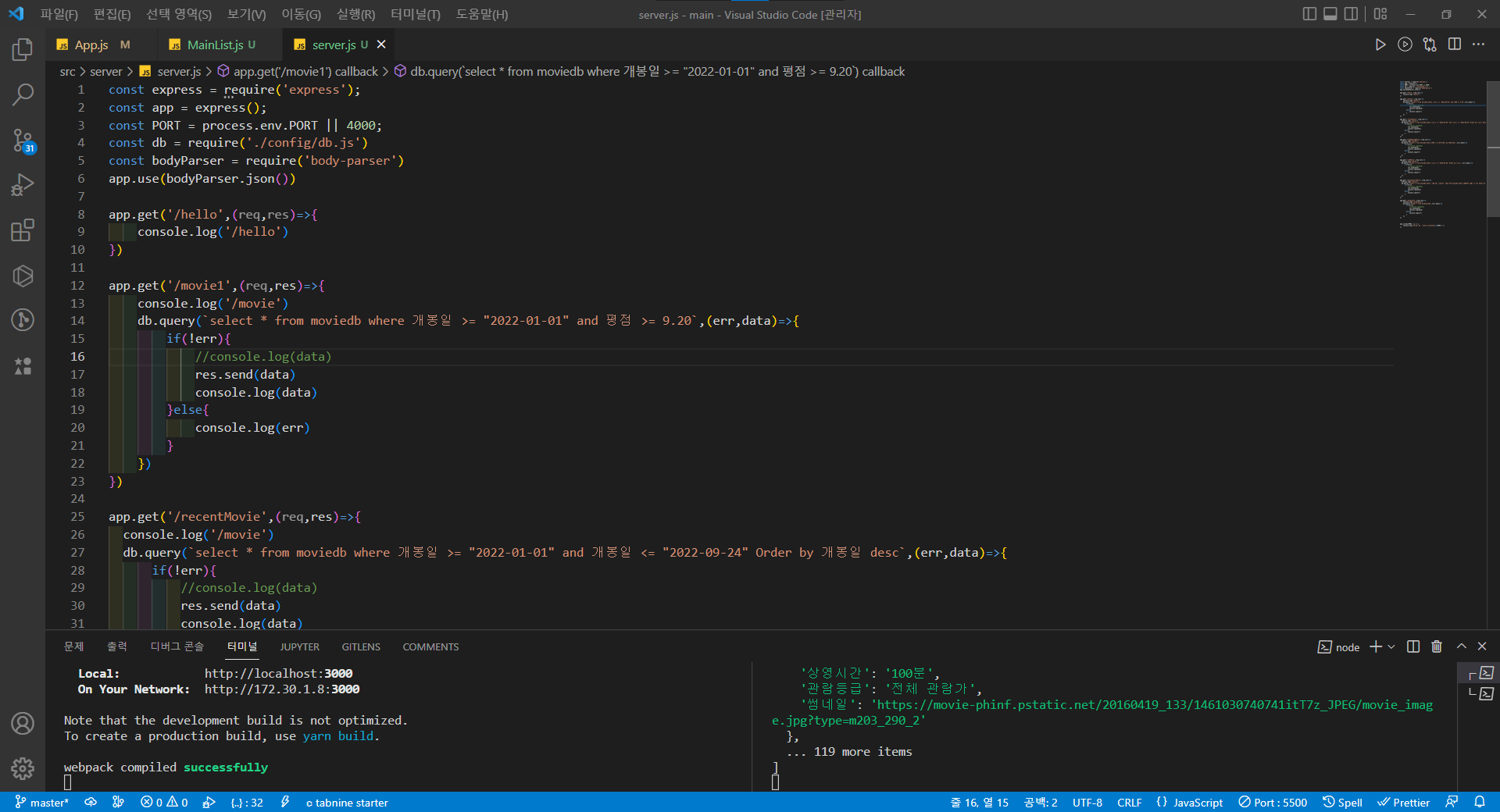Click the open changes compare icon

pos(1430,45)
